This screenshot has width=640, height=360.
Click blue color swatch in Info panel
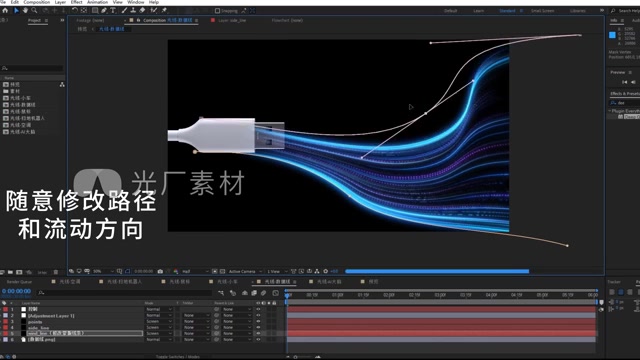pyautogui.click(x=612, y=35)
